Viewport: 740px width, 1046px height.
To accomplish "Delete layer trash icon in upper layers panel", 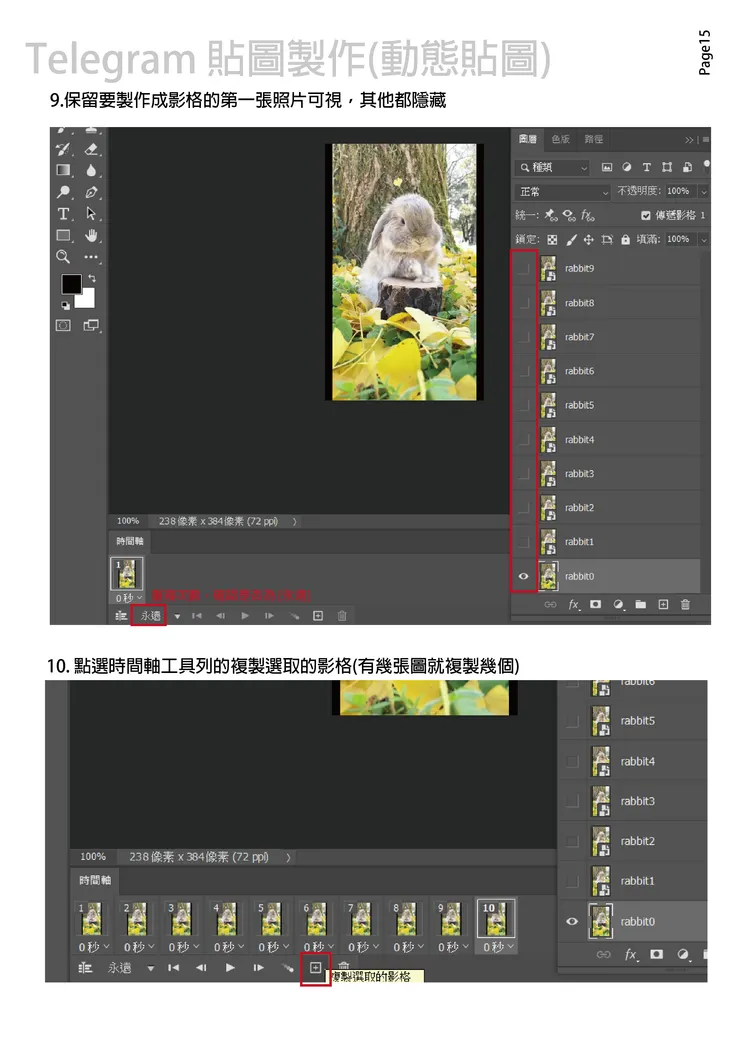I will (685, 604).
